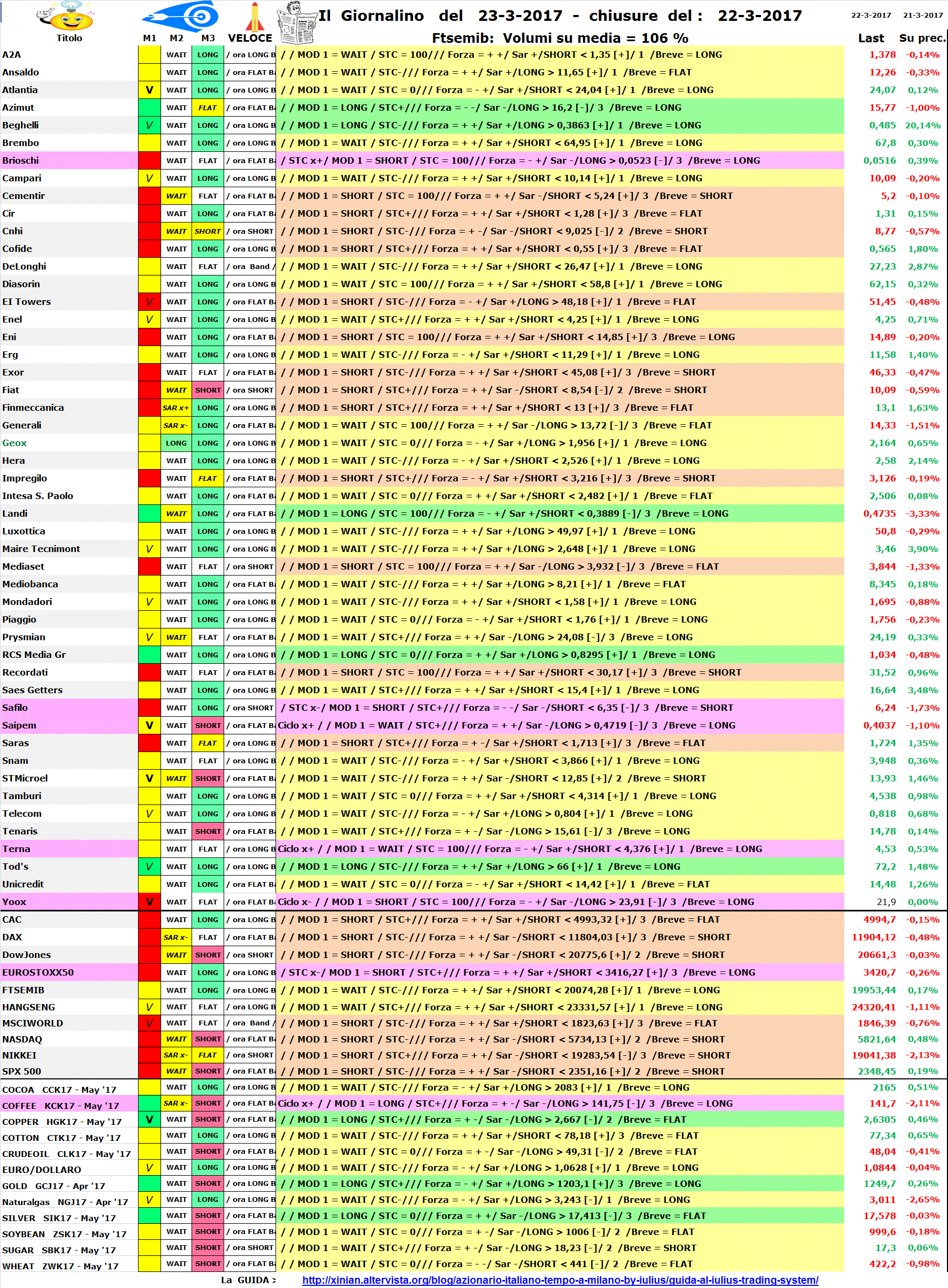Select the Titolo column header
Viewport: 948px width, 1288px height.
pyautogui.click(x=70, y=38)
